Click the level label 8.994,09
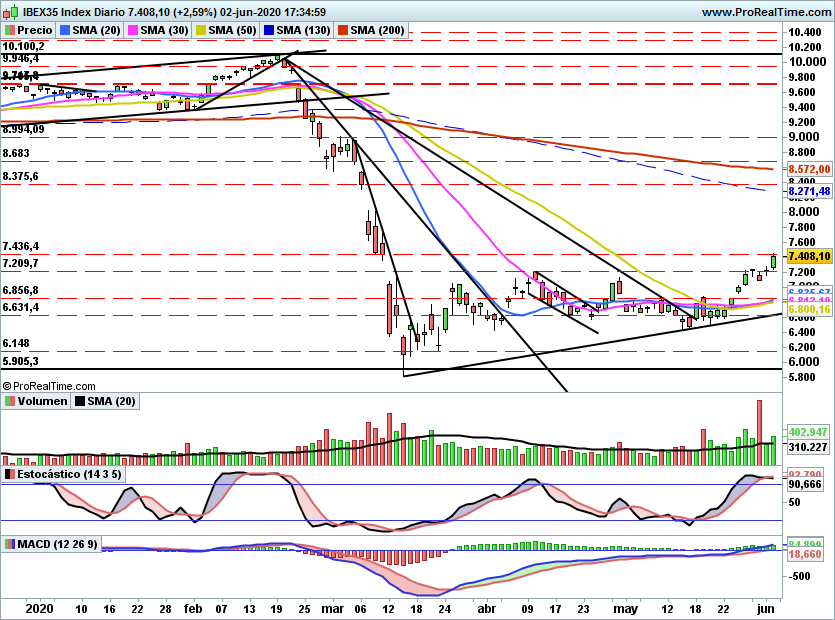The height and width of the screenshot is (620, 835). click(x=23, y=129)
